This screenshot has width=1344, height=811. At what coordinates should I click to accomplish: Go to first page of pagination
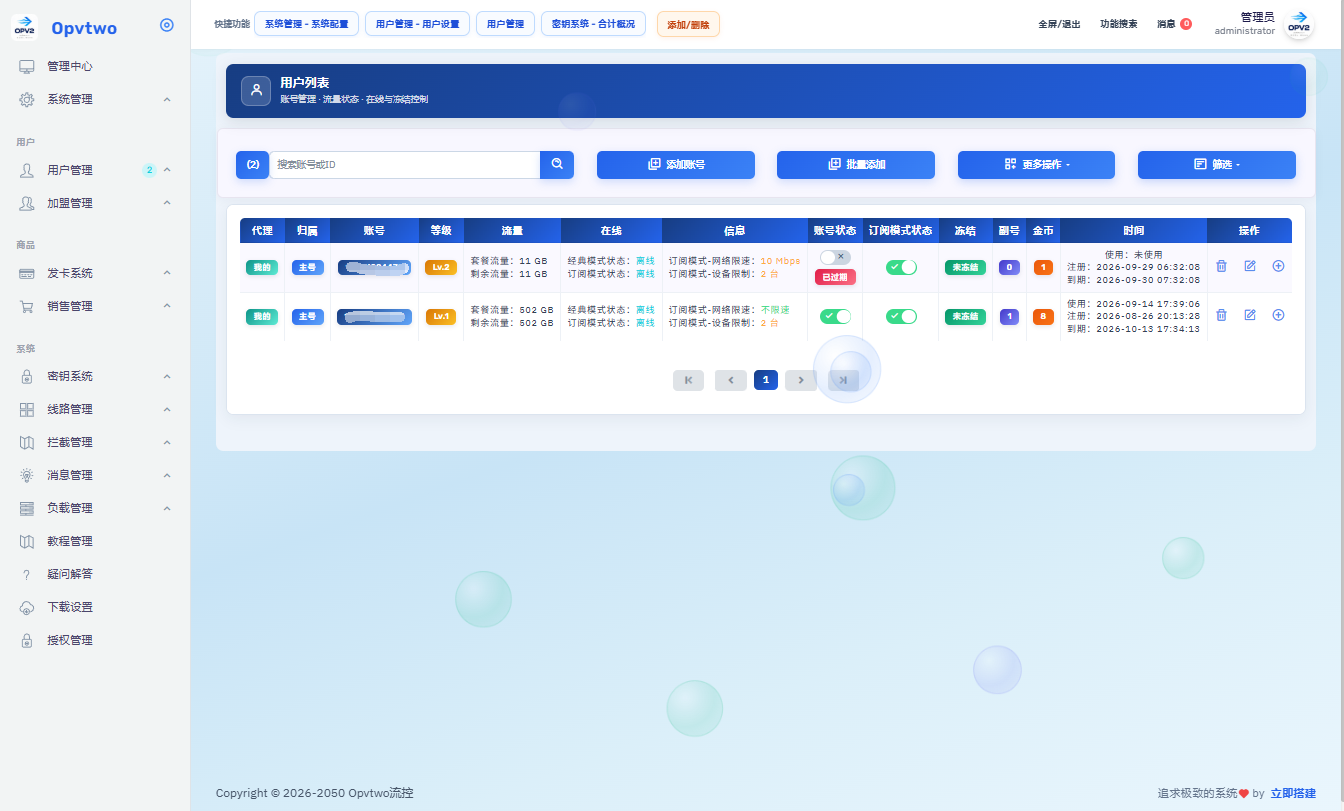coord(688,380)
